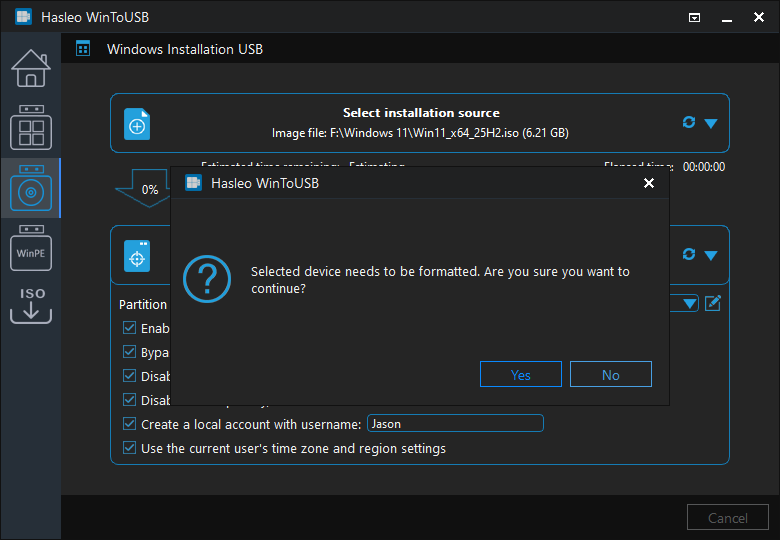Click the installation source file icon
The image size is (780, 540).
point(137,124)
